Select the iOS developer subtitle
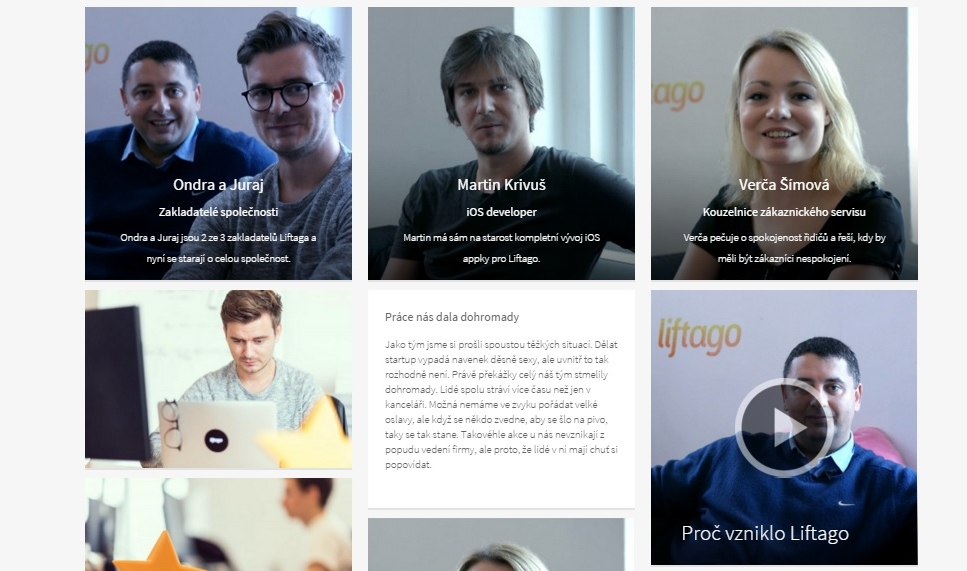Viewport: 967px width, 571px height. pos(501,212)
